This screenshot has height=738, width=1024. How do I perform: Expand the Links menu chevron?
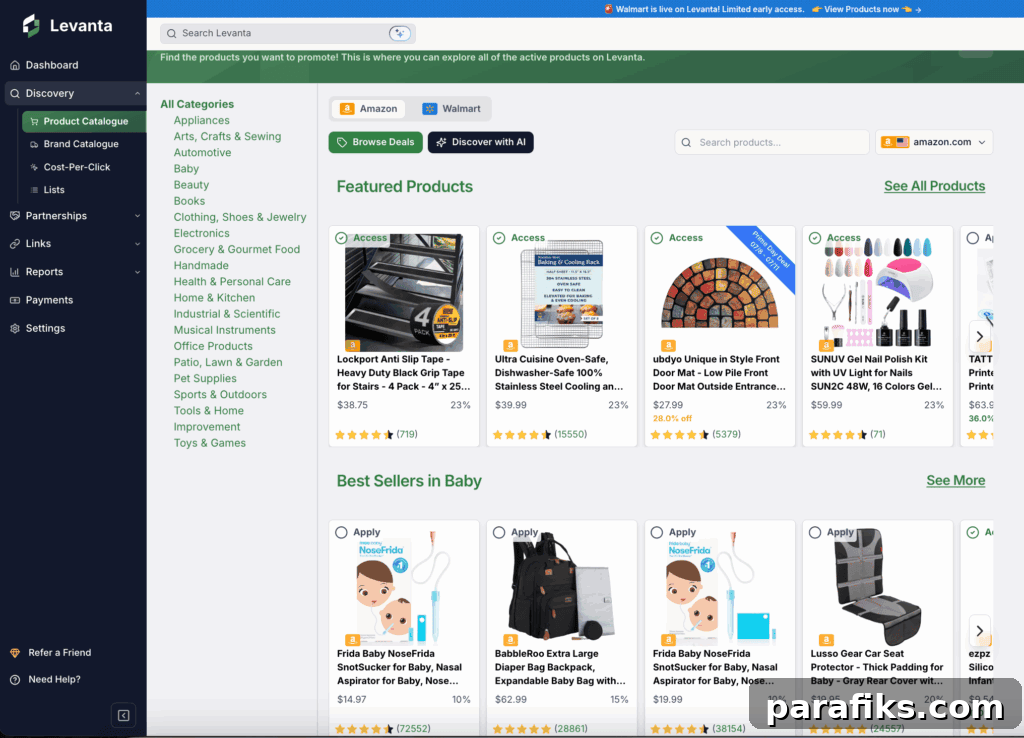137,244
